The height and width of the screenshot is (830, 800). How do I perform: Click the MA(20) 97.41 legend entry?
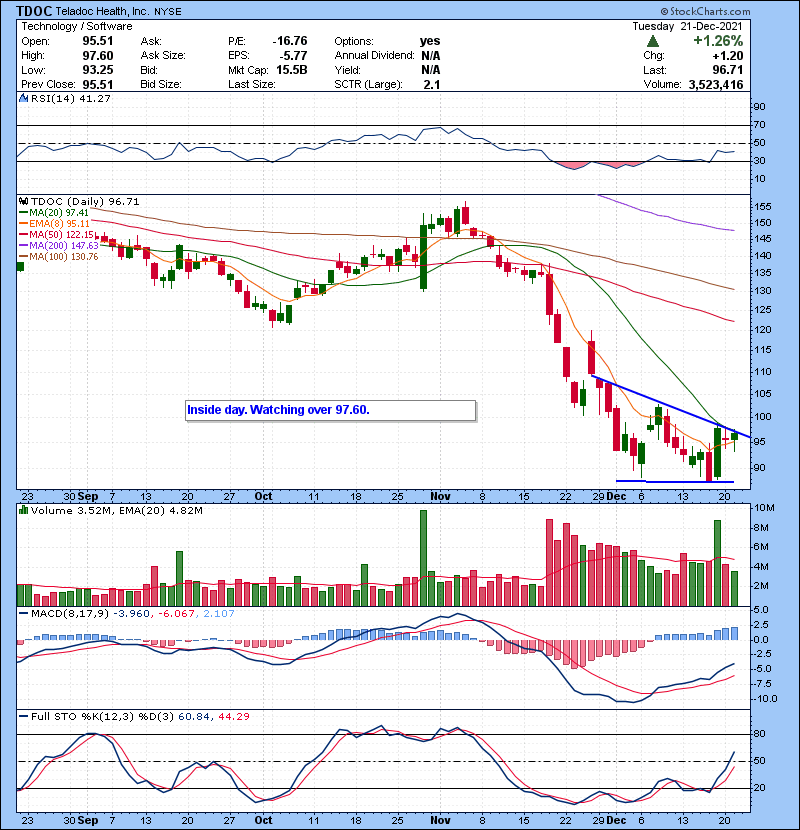pyautogui.click(x=54, y=213)
